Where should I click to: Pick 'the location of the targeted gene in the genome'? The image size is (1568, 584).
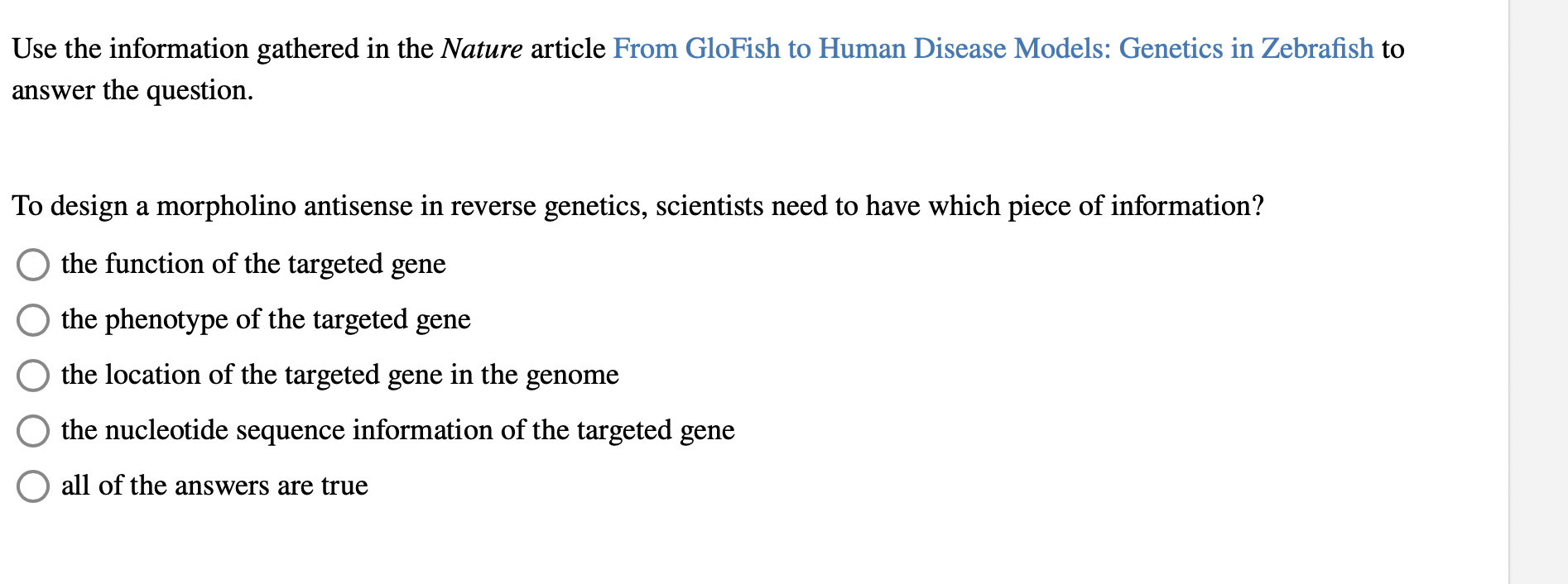pos(32,376)
